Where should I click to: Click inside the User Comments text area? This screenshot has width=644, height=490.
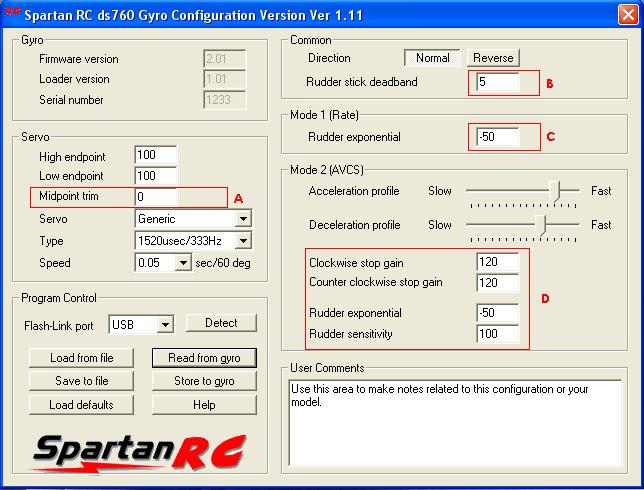pos(455,422)
